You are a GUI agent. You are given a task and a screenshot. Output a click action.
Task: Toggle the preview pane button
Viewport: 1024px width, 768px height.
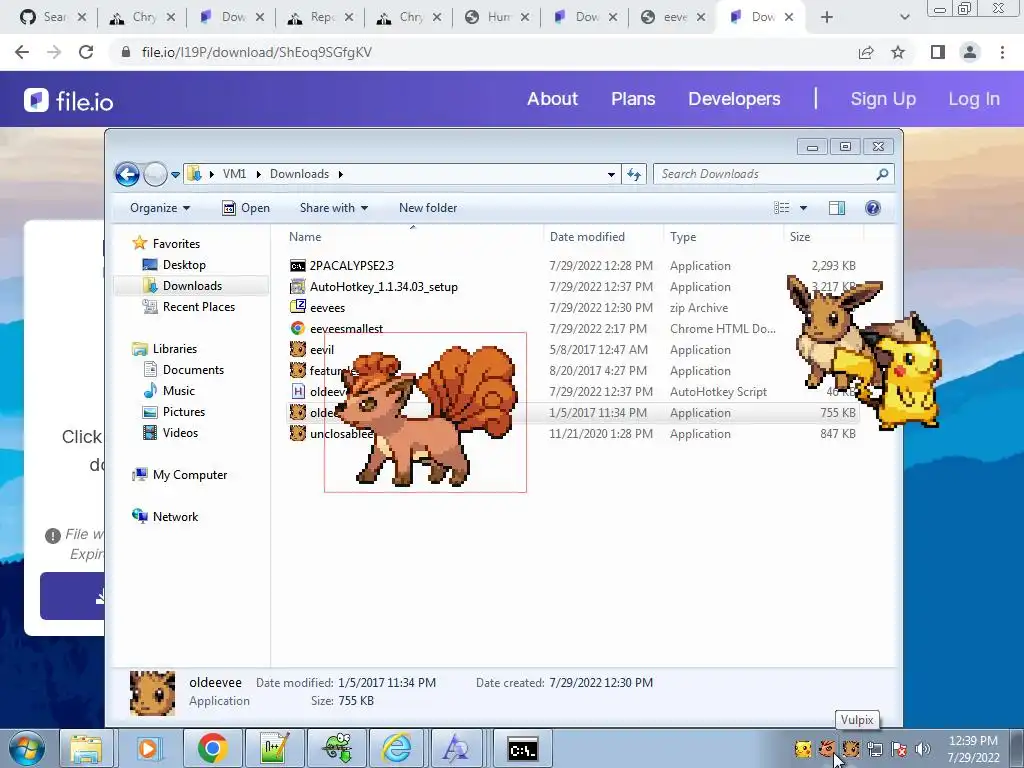point(837,208)
